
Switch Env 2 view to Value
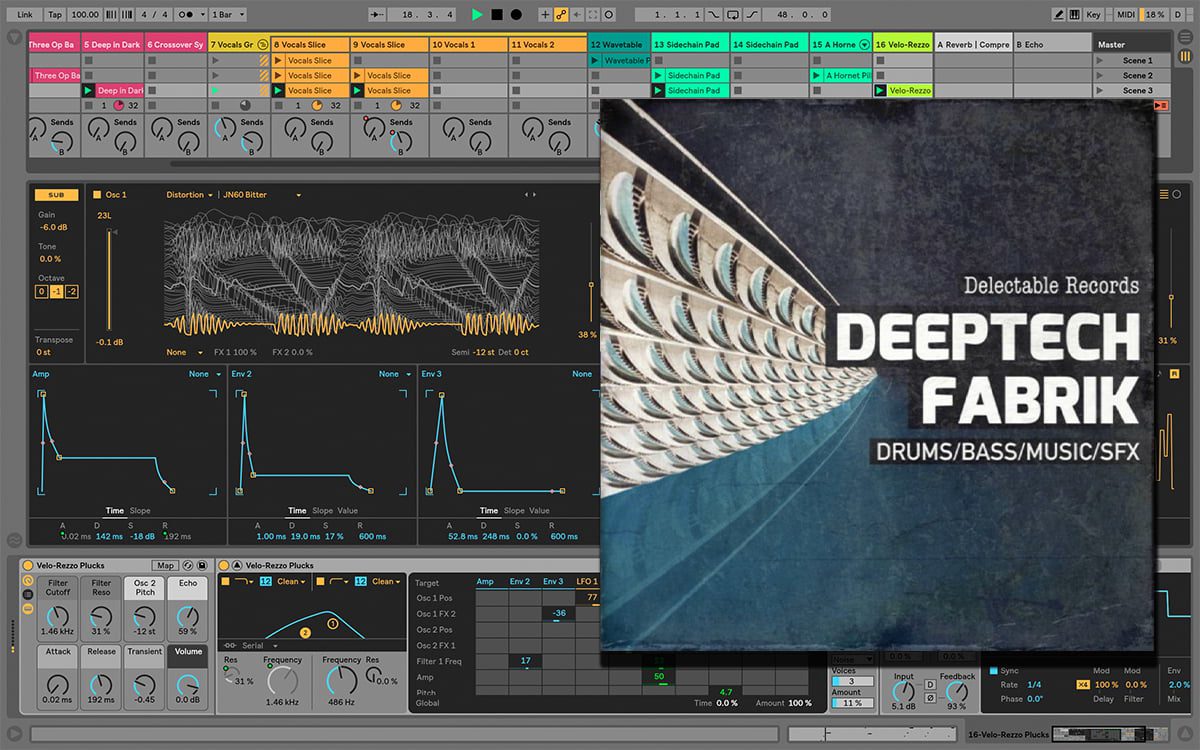point(347,510)
